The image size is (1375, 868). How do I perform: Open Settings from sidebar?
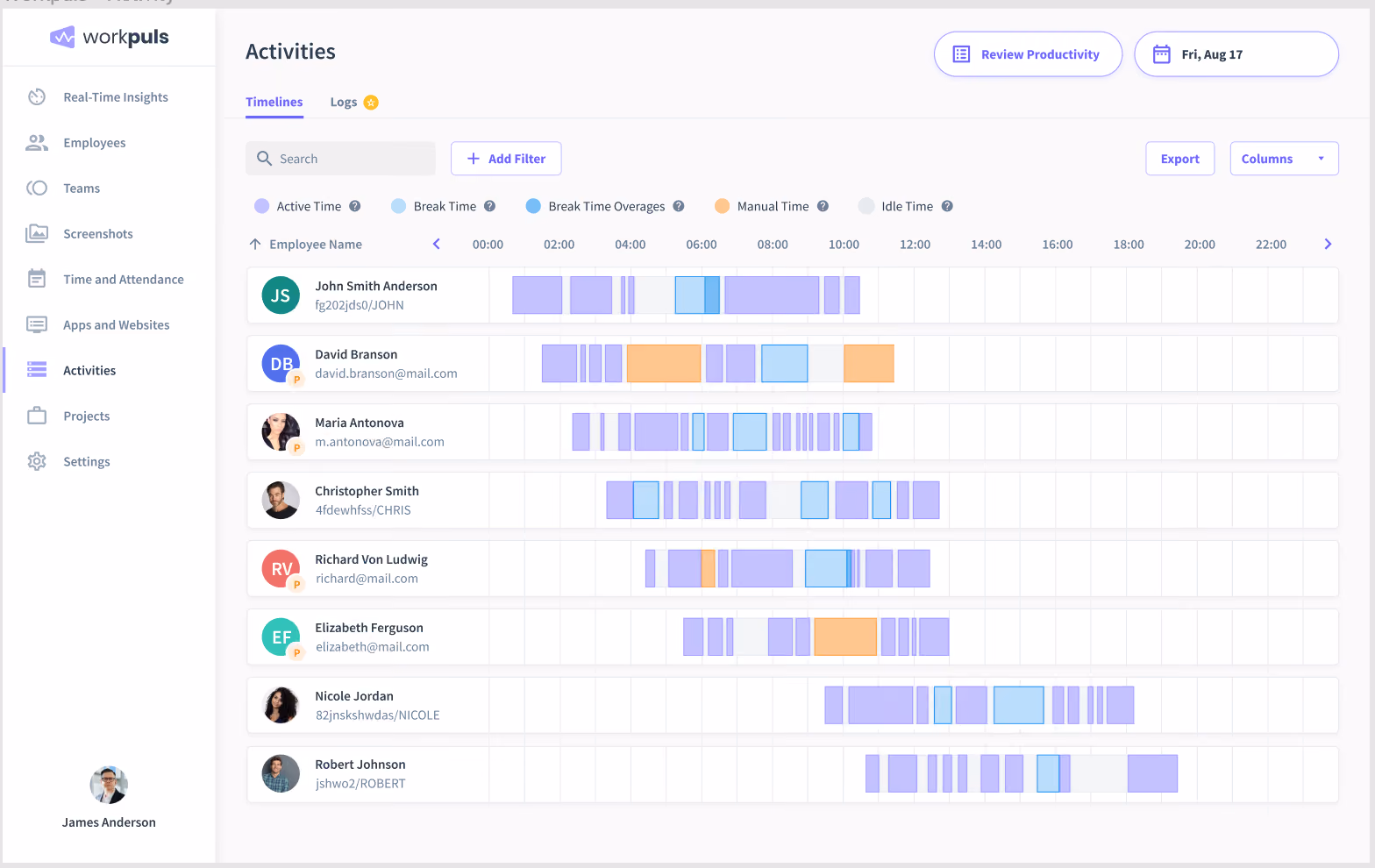click(x=87, y=462)
